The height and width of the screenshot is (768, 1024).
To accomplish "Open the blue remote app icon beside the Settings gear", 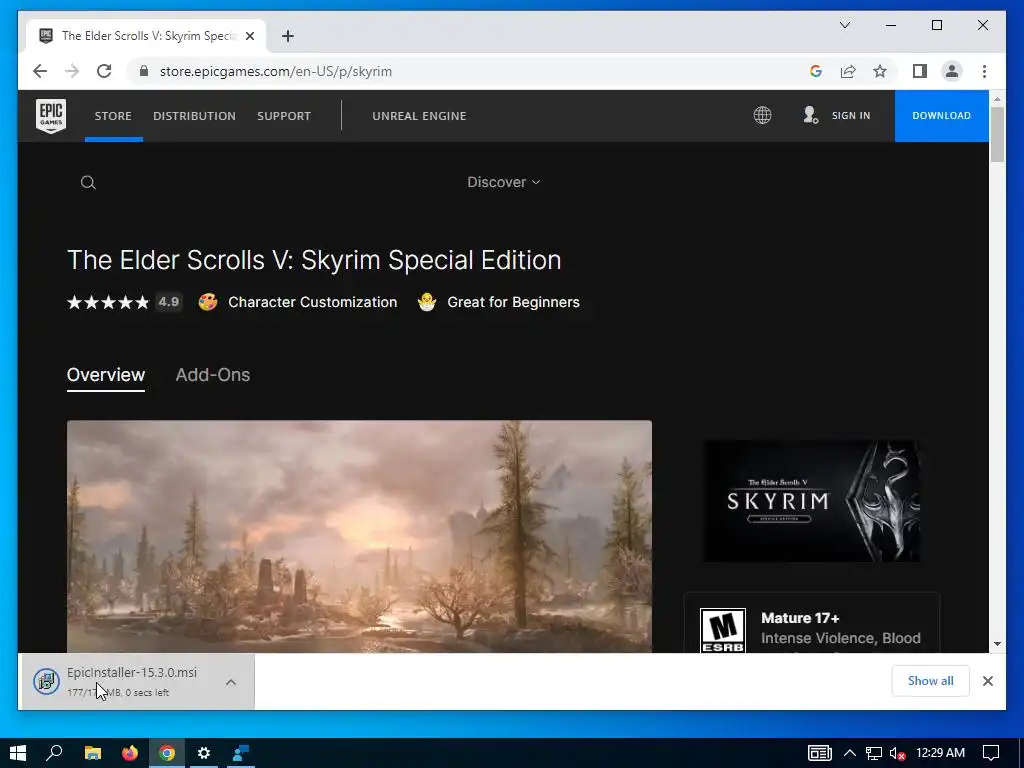I will point(241,753).
